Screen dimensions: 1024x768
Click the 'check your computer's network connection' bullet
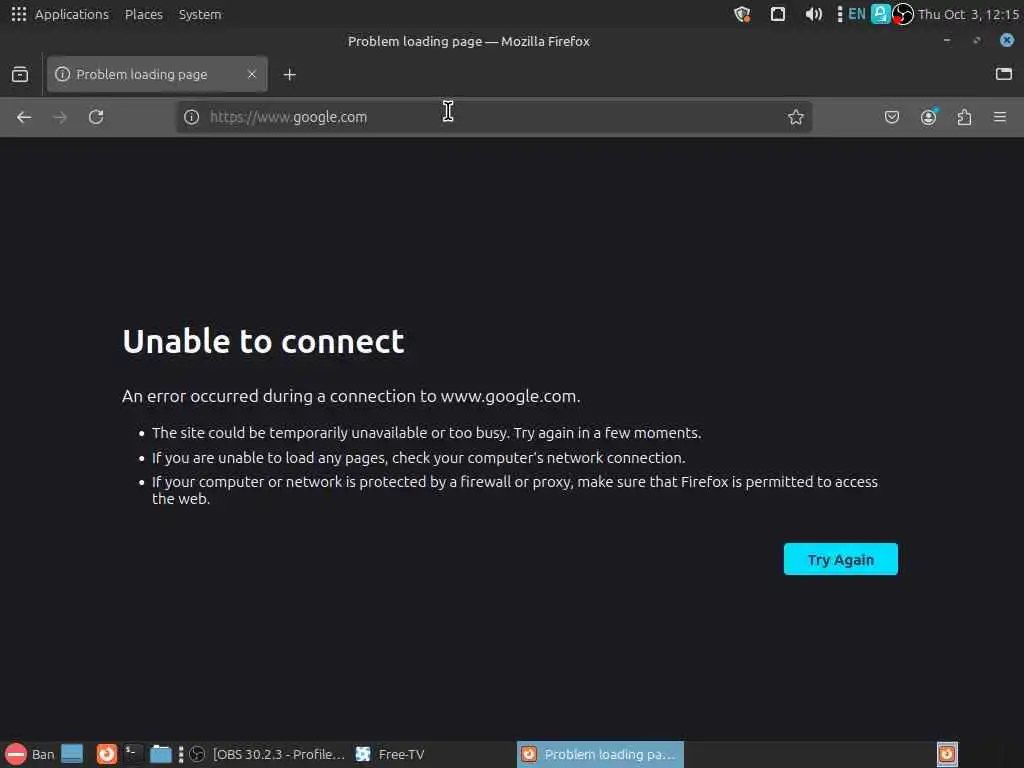click(x=419, y=458)
